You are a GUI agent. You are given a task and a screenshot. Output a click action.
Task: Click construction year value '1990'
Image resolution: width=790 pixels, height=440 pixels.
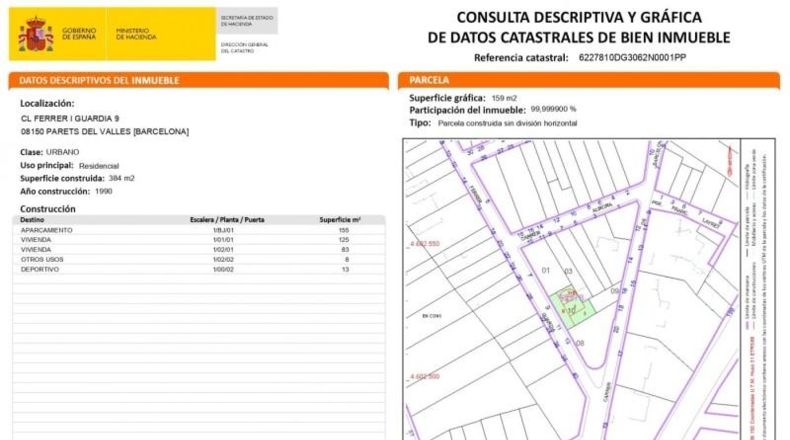pos(103,192)
